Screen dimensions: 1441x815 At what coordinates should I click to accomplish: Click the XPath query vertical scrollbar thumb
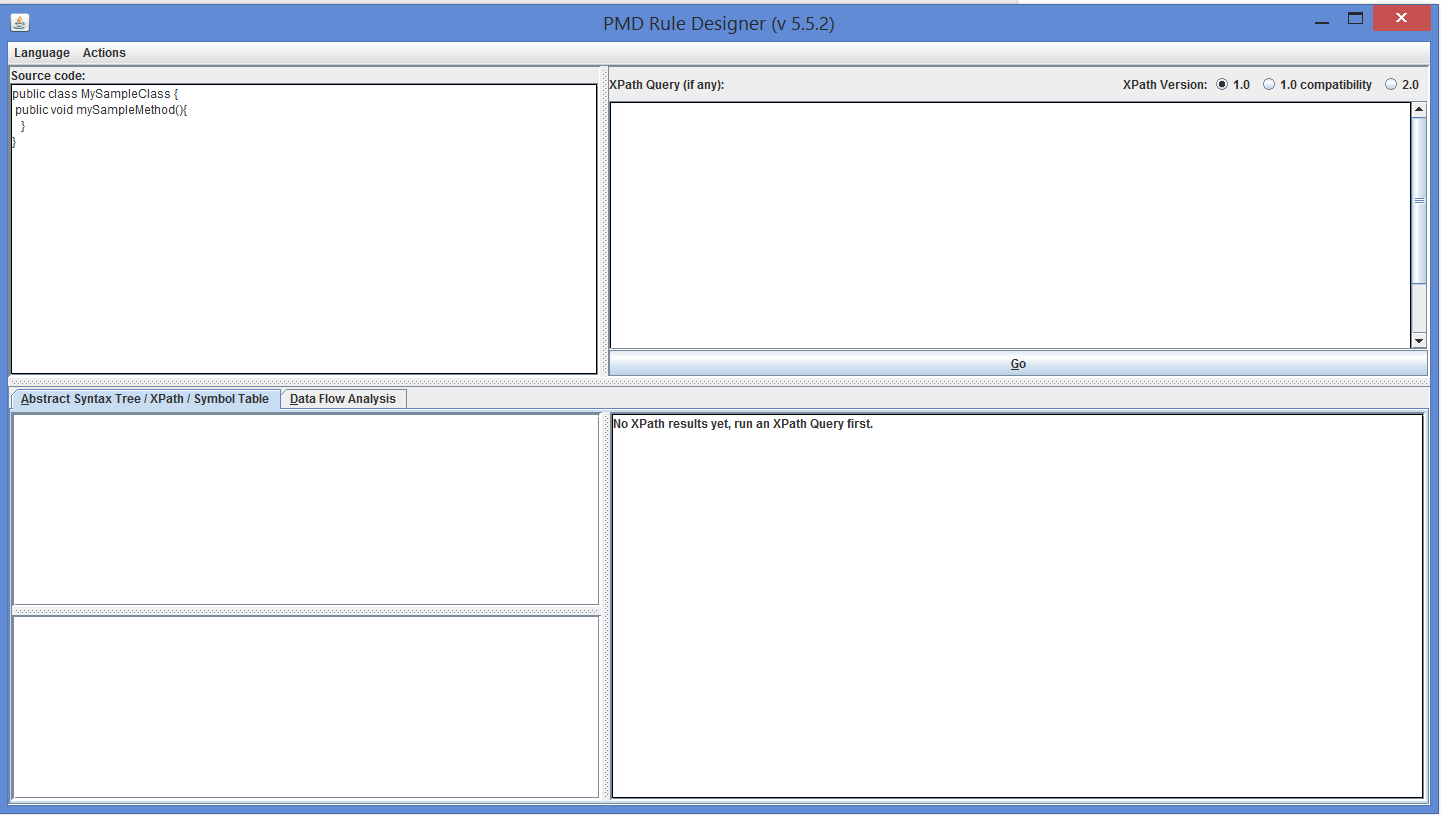click(x=1419, y=200)
